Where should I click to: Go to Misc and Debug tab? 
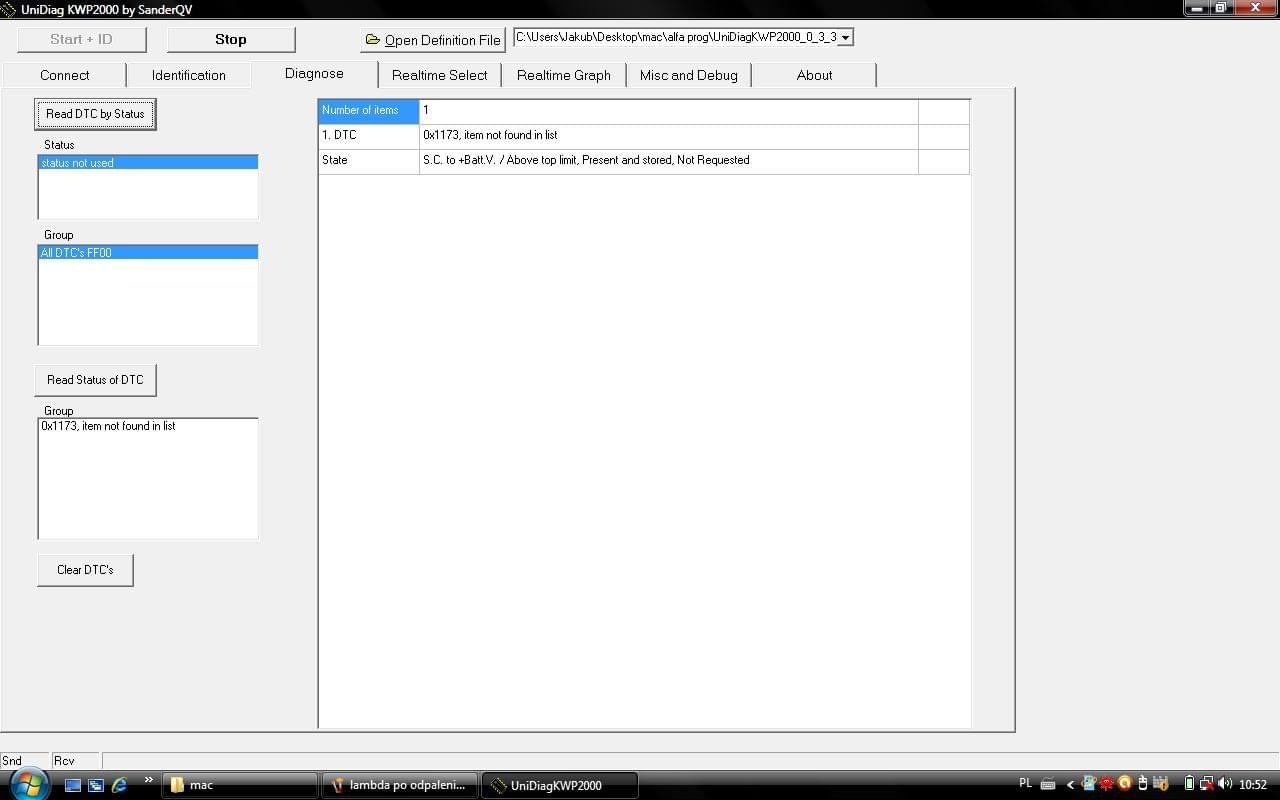click(x=688, y=75)
